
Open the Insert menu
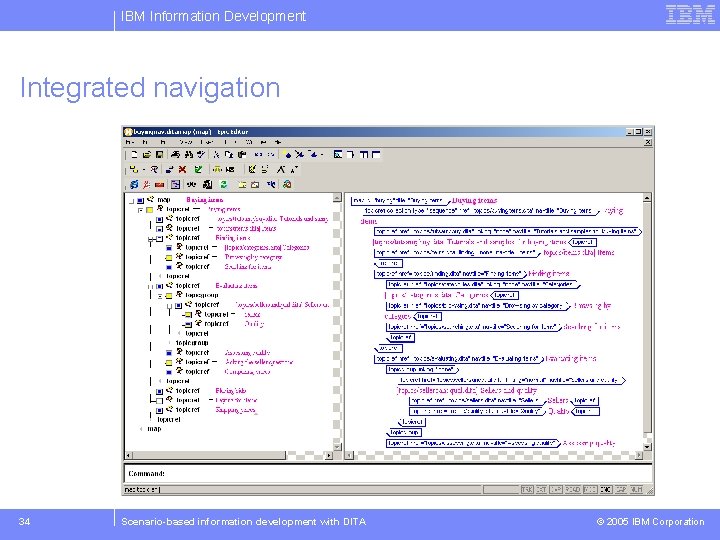(207, 142)
